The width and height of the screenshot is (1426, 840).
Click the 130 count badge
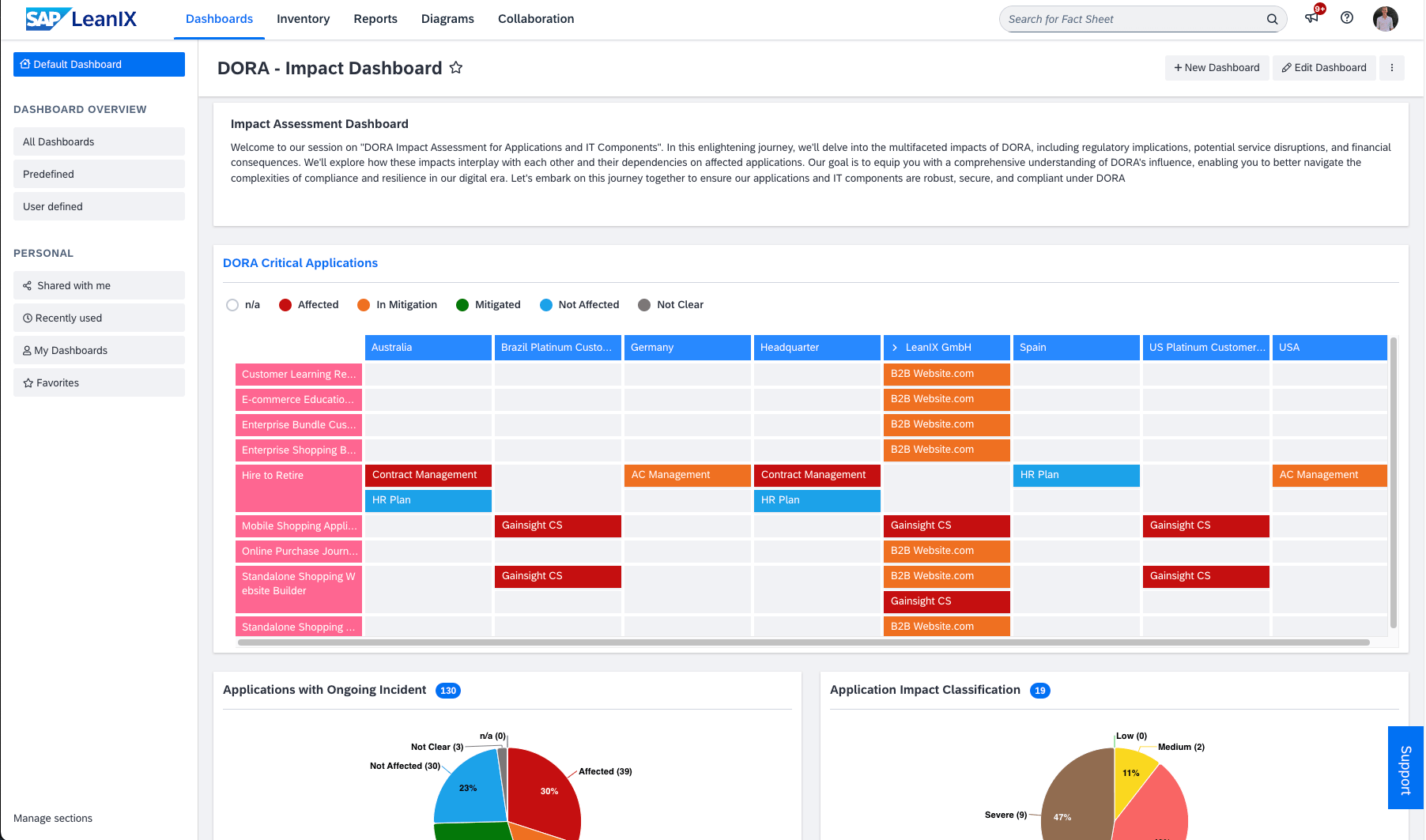click(x=448, y=691)
